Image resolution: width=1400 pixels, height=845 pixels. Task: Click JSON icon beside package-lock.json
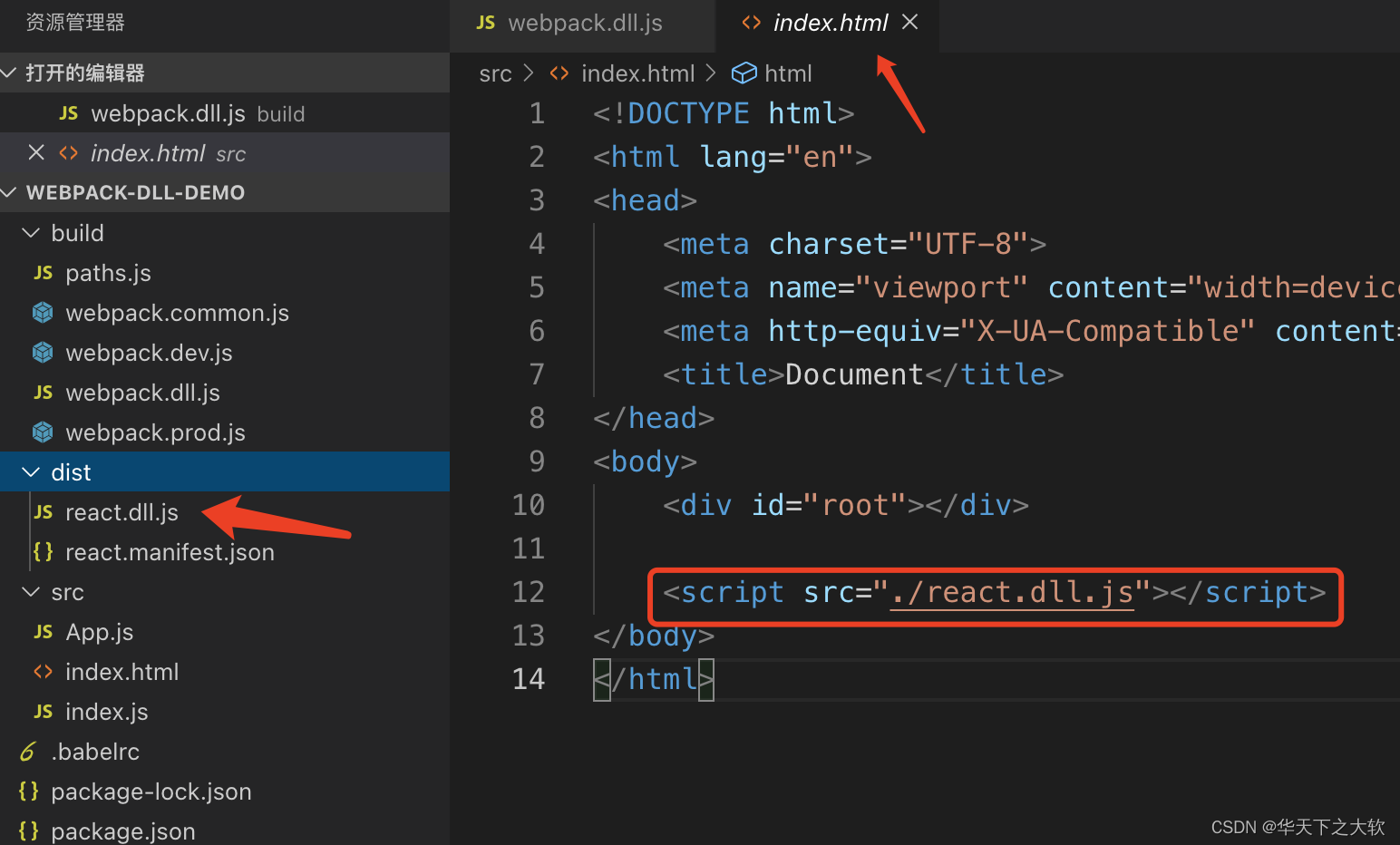pyautogui.click(x=28, y=791)
